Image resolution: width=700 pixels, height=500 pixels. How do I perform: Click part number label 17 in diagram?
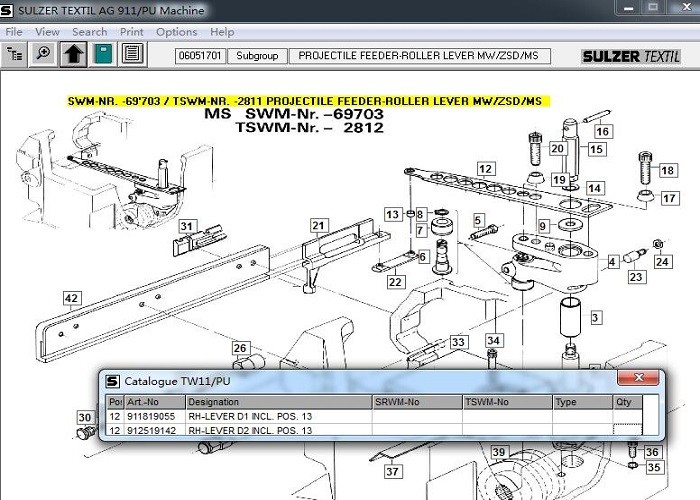pos(670,198)
